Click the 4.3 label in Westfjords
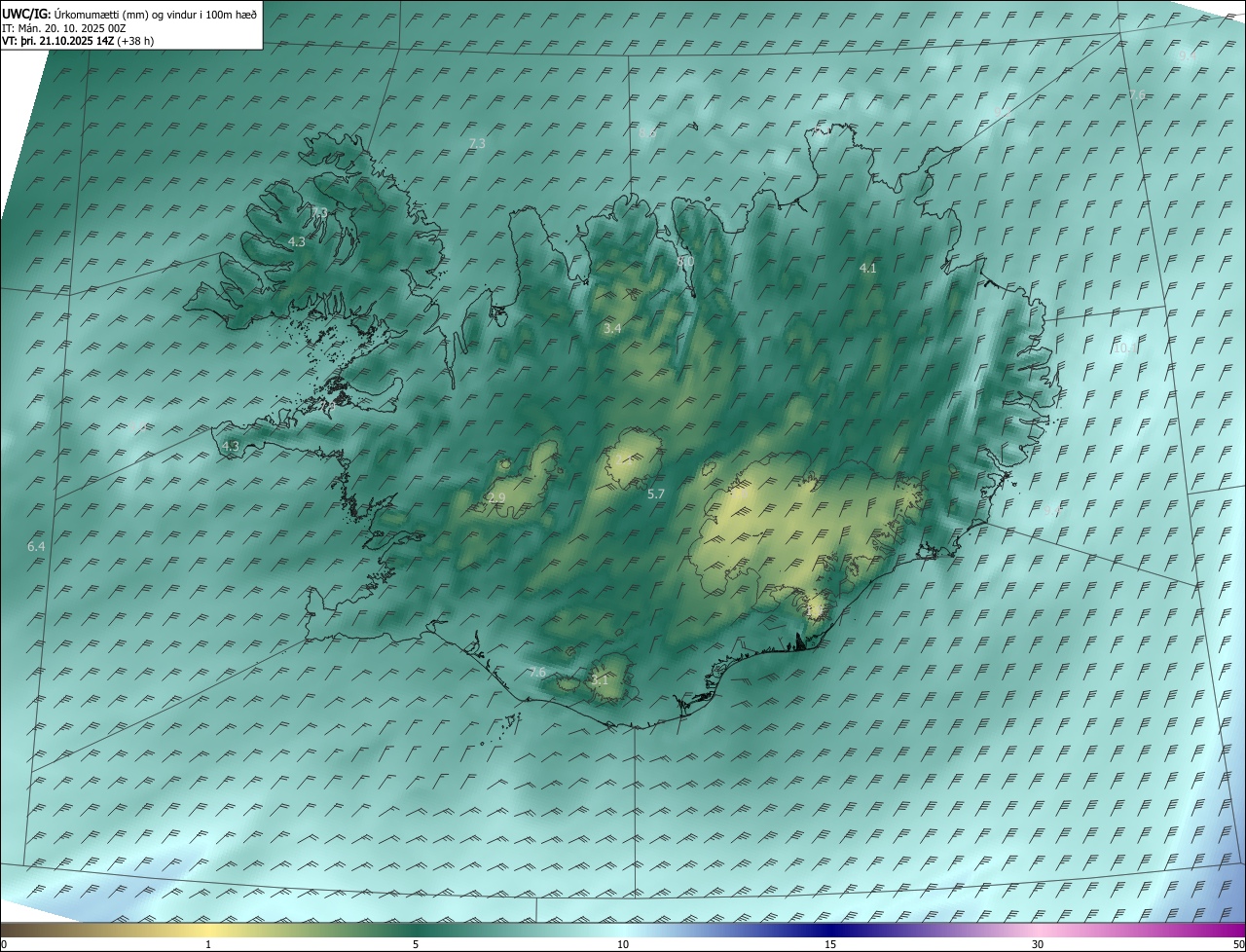 pos(297,241)
